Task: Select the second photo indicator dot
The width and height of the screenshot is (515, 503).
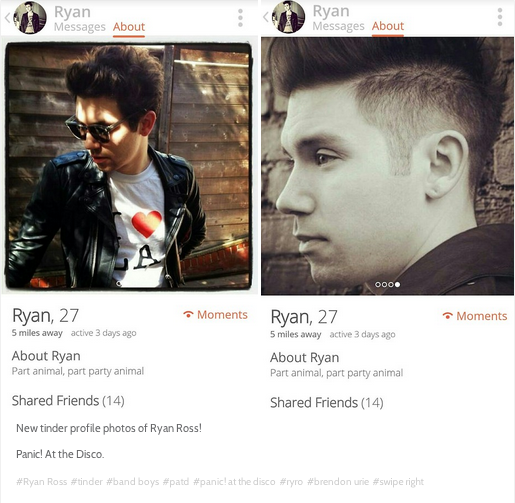Action: click(384, 285)
